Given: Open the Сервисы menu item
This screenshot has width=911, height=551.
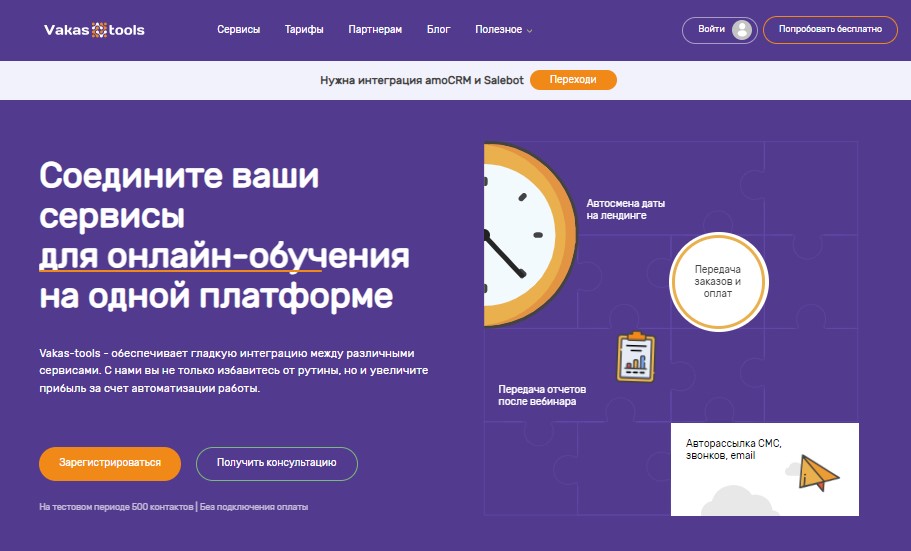Looking at the screenshot, I should click(238, 30).
